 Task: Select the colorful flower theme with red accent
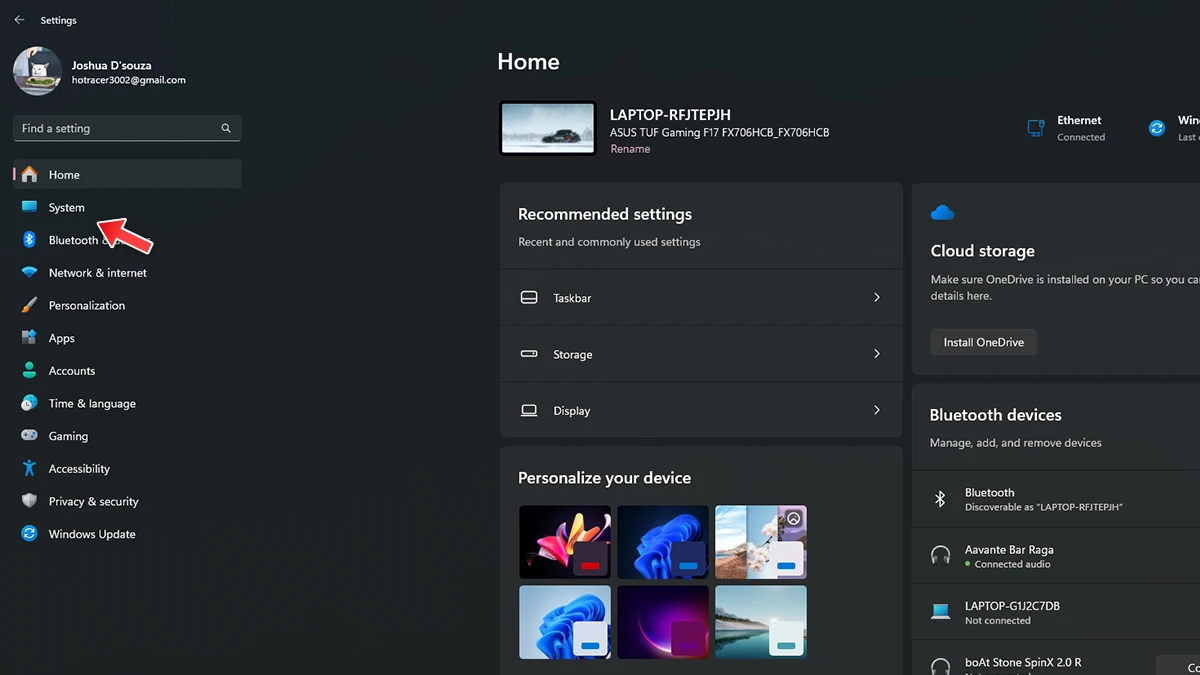click(x=565, y=542)
